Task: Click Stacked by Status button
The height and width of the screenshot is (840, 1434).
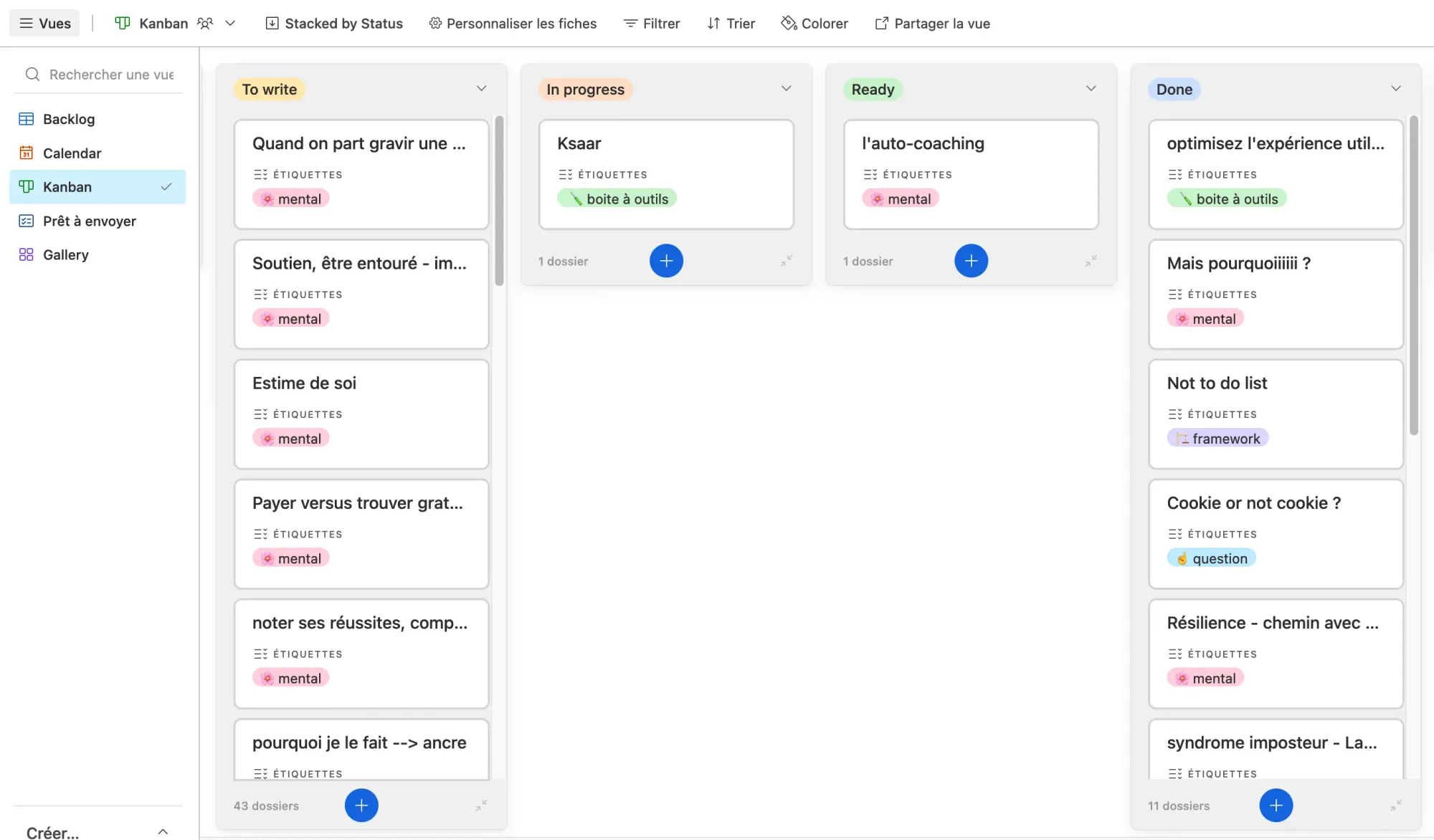Action: click(334, 24)
